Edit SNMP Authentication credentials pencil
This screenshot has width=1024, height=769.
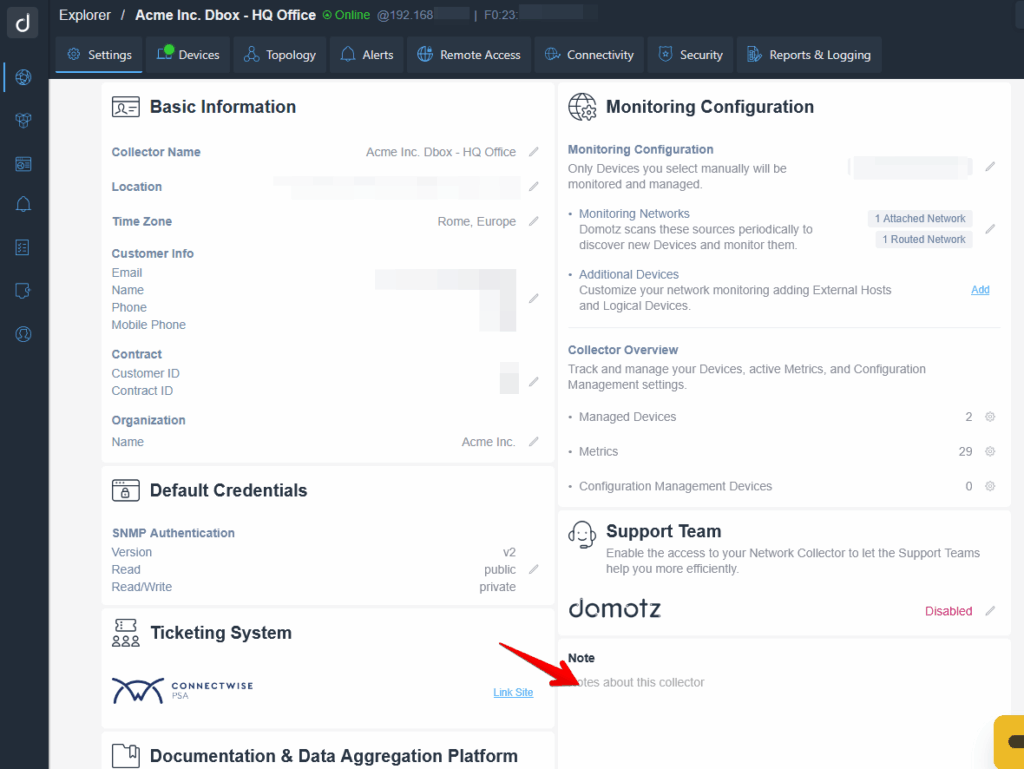534,570
